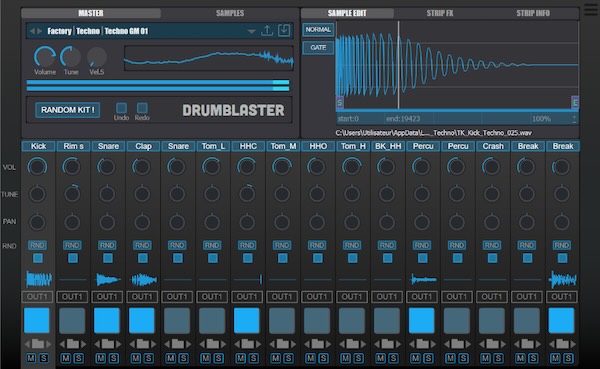Toggle the square under RND on HHO strip

(x=317, y=258)
